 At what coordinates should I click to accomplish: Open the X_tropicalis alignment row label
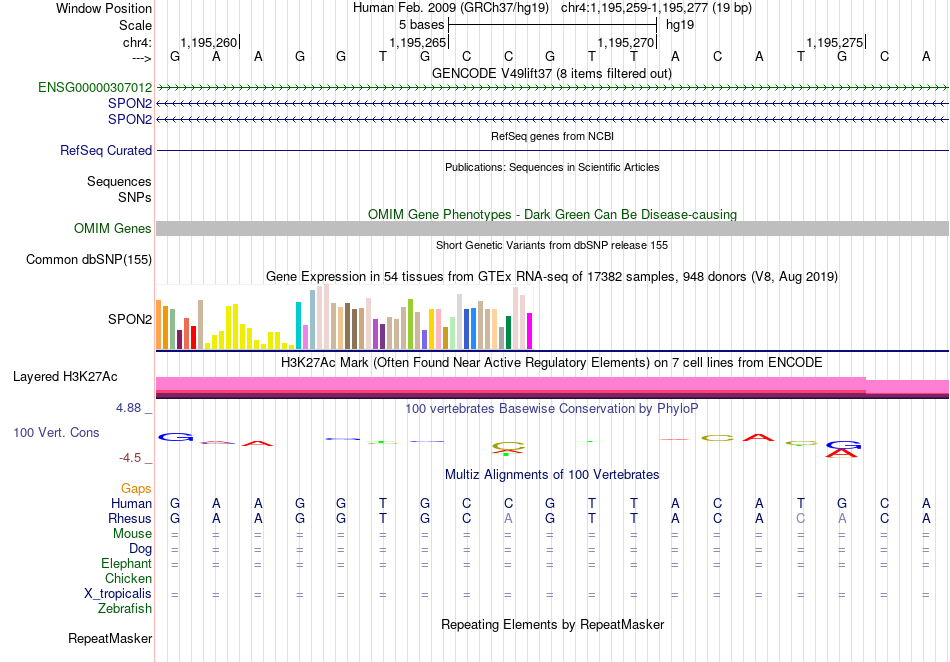pyautogui.click(x=118, y=594)
